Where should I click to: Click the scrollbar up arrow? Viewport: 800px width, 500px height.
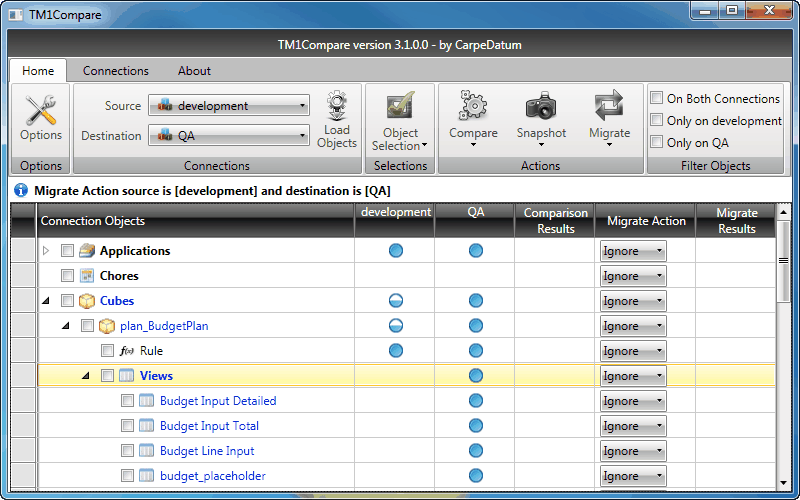click(783, 211)
